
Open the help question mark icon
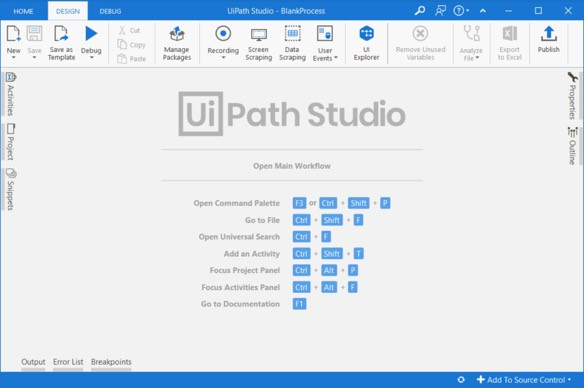click(458, 10)
